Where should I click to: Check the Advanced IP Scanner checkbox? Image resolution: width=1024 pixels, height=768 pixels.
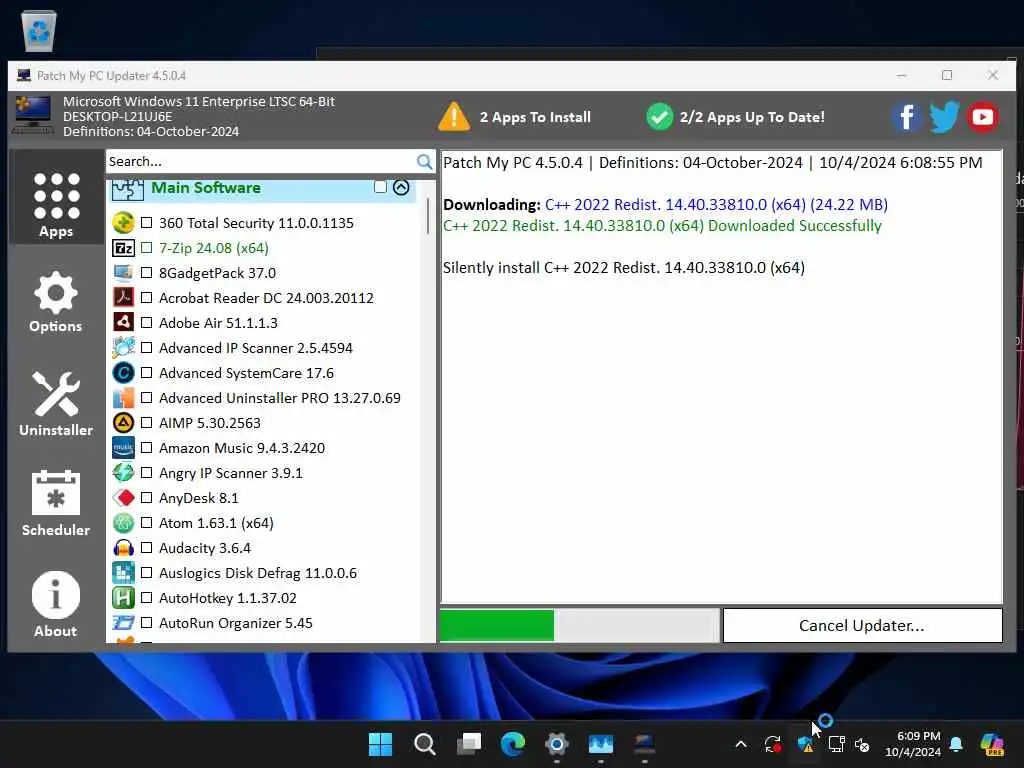tap(147, 348)
